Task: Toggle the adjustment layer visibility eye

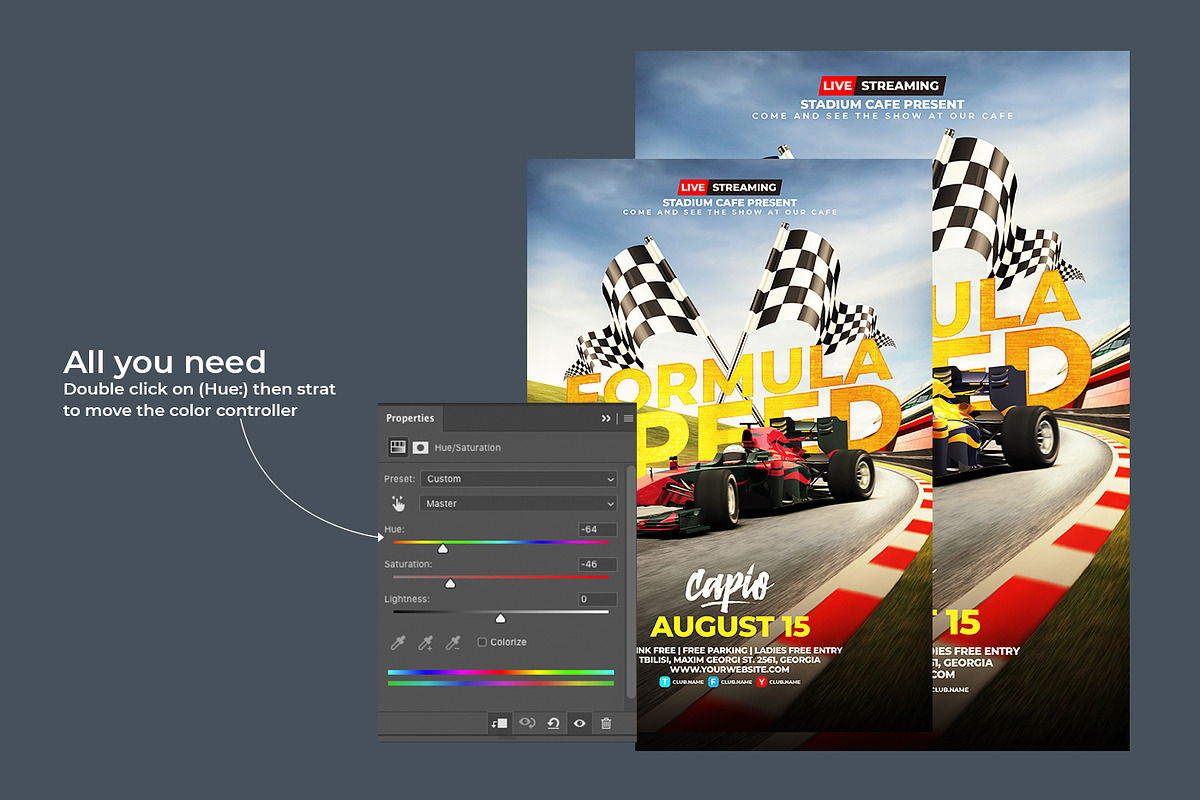Action: click(580, 723)
